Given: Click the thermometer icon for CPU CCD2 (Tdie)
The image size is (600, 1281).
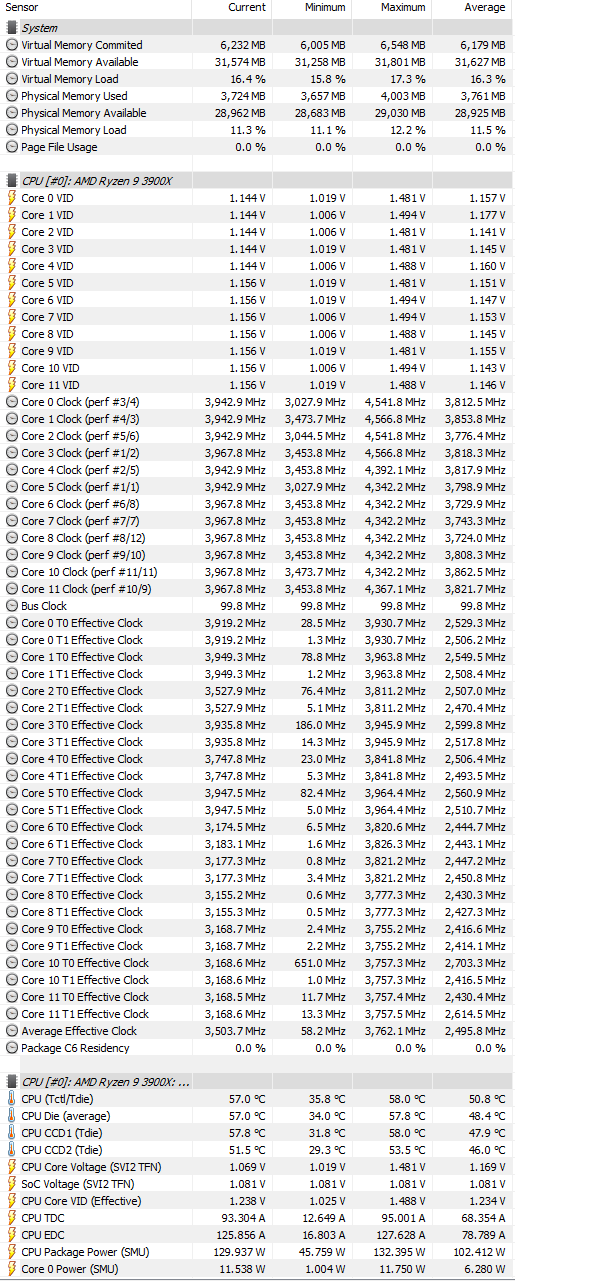Looking at the screenshot, I should (12, 1150).
